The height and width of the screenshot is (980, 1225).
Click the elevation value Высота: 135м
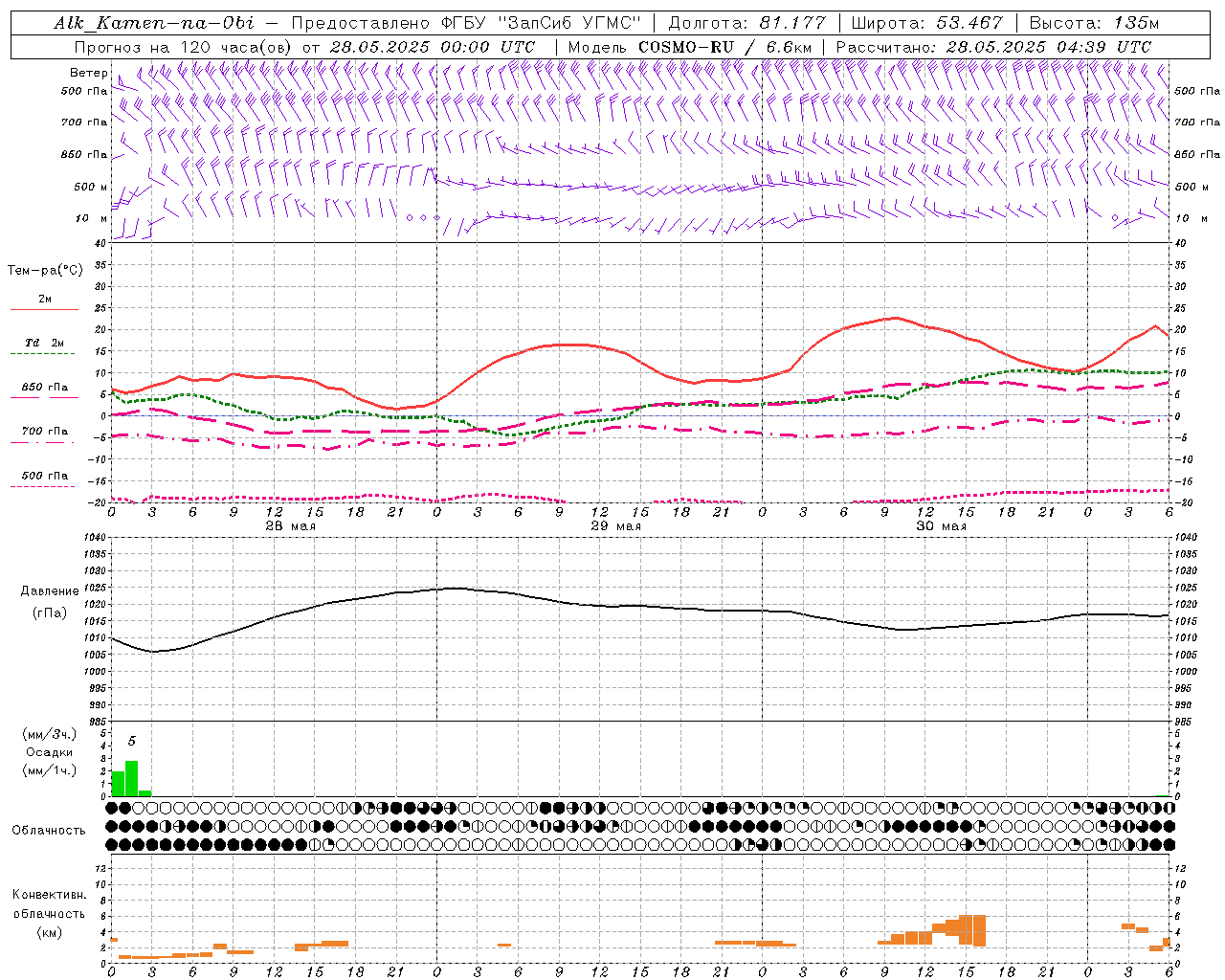click(x=1095, y=23)
